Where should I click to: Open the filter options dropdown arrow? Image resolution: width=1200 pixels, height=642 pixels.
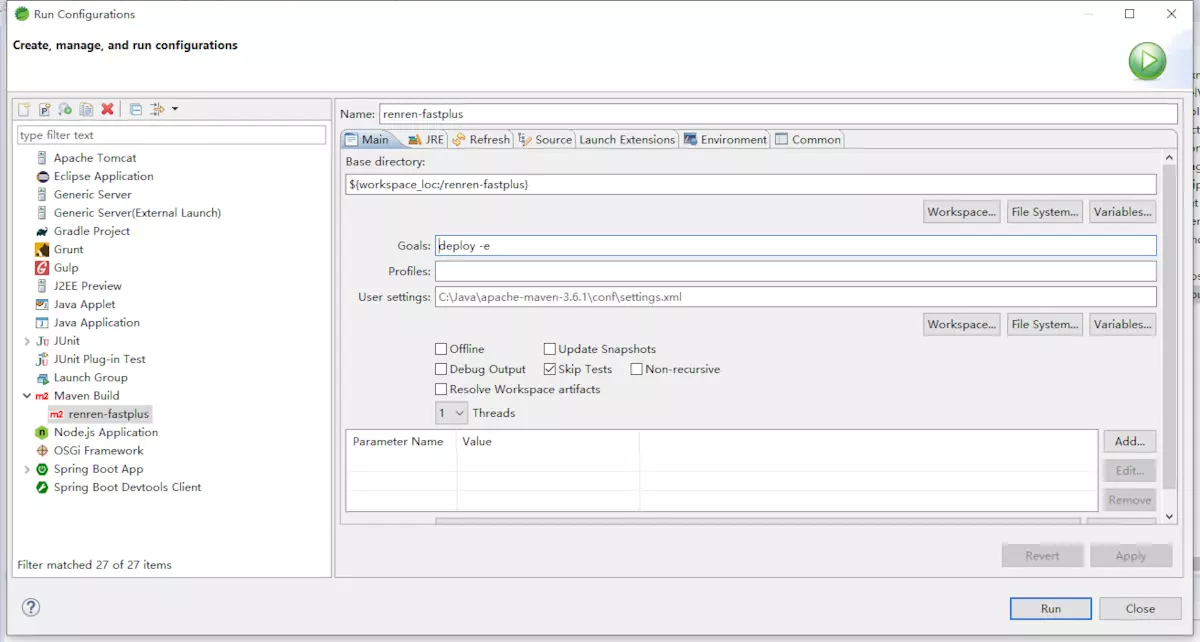click(x=175, y=109)
